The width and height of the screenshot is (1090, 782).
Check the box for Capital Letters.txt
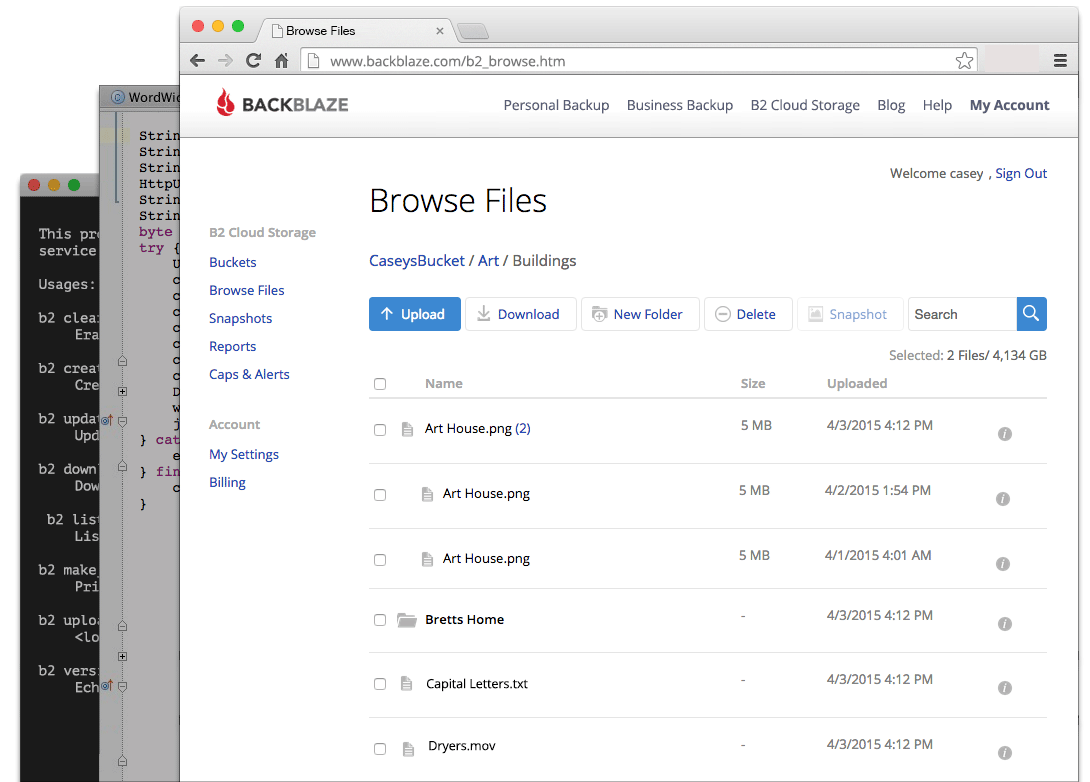pos(380,685)
